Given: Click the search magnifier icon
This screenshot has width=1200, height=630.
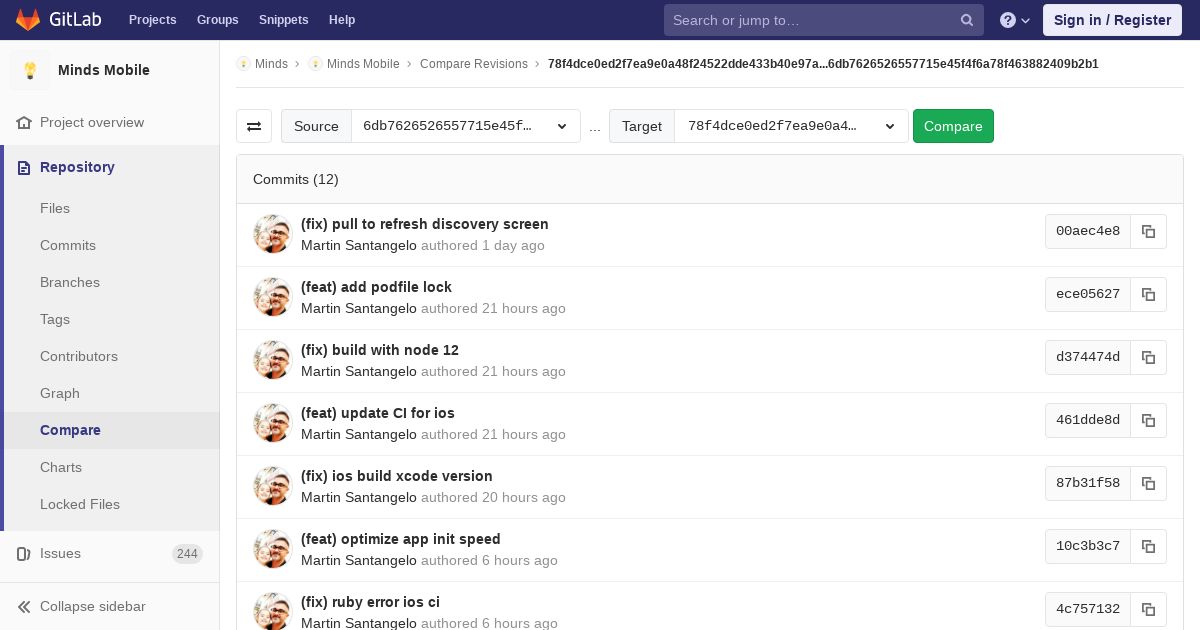Looking at the screenshot, I should click(966, 20).
